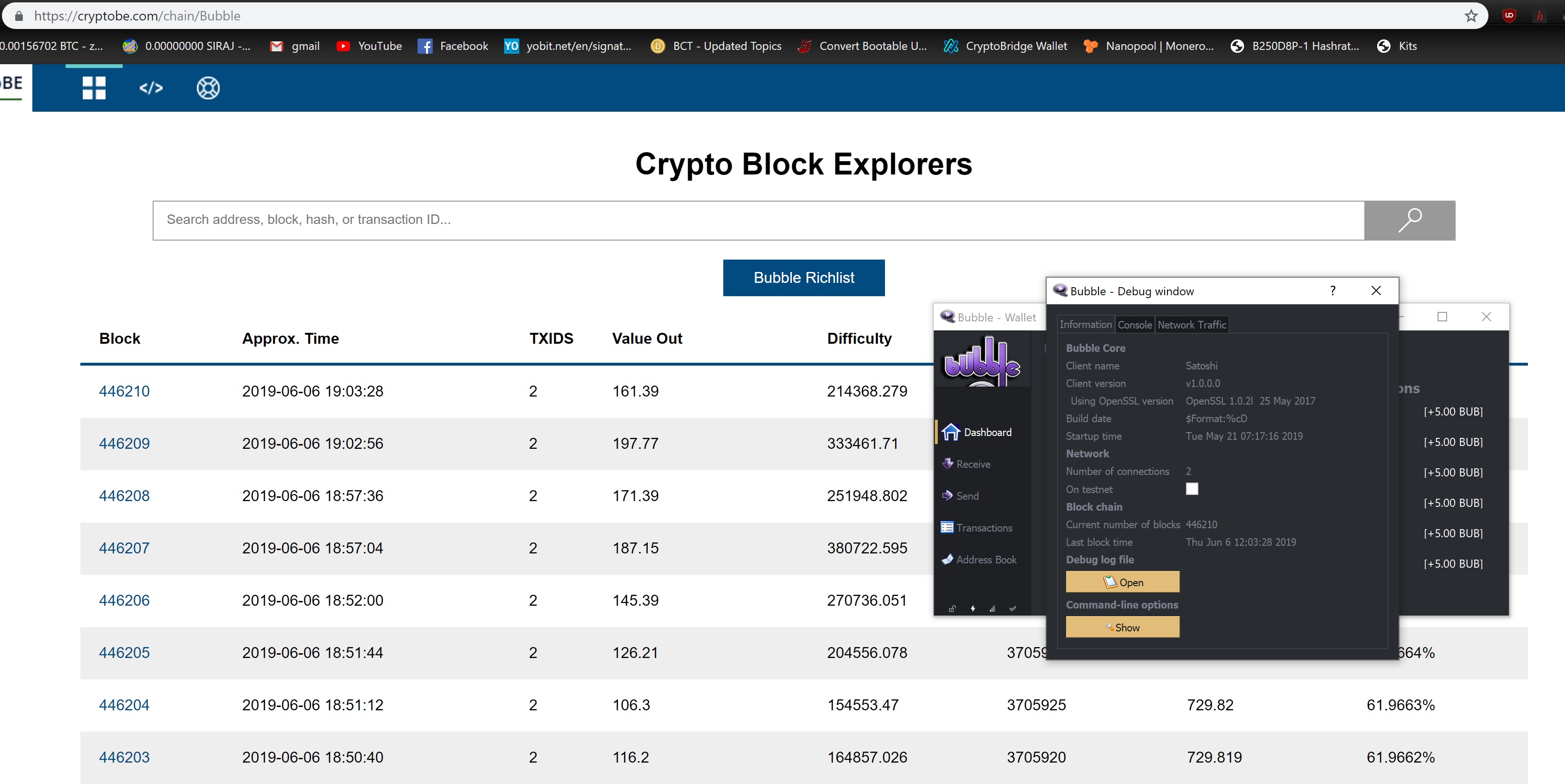Select the Client version v1.0.0.0 value
This screenshot has width=1565, height=784.
click(1202, 383)
